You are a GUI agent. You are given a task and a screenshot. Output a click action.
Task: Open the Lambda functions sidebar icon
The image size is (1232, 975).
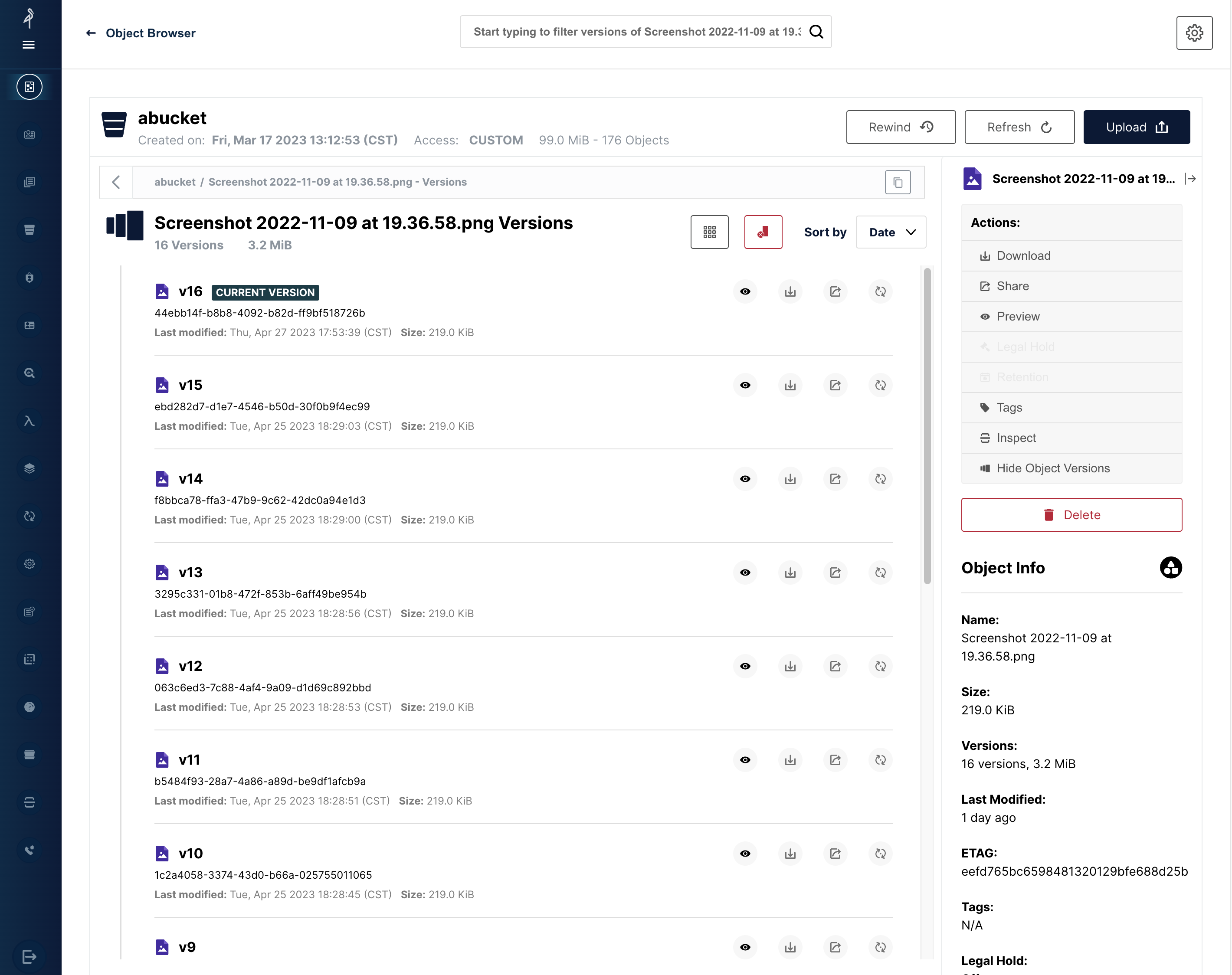[29, 421]
